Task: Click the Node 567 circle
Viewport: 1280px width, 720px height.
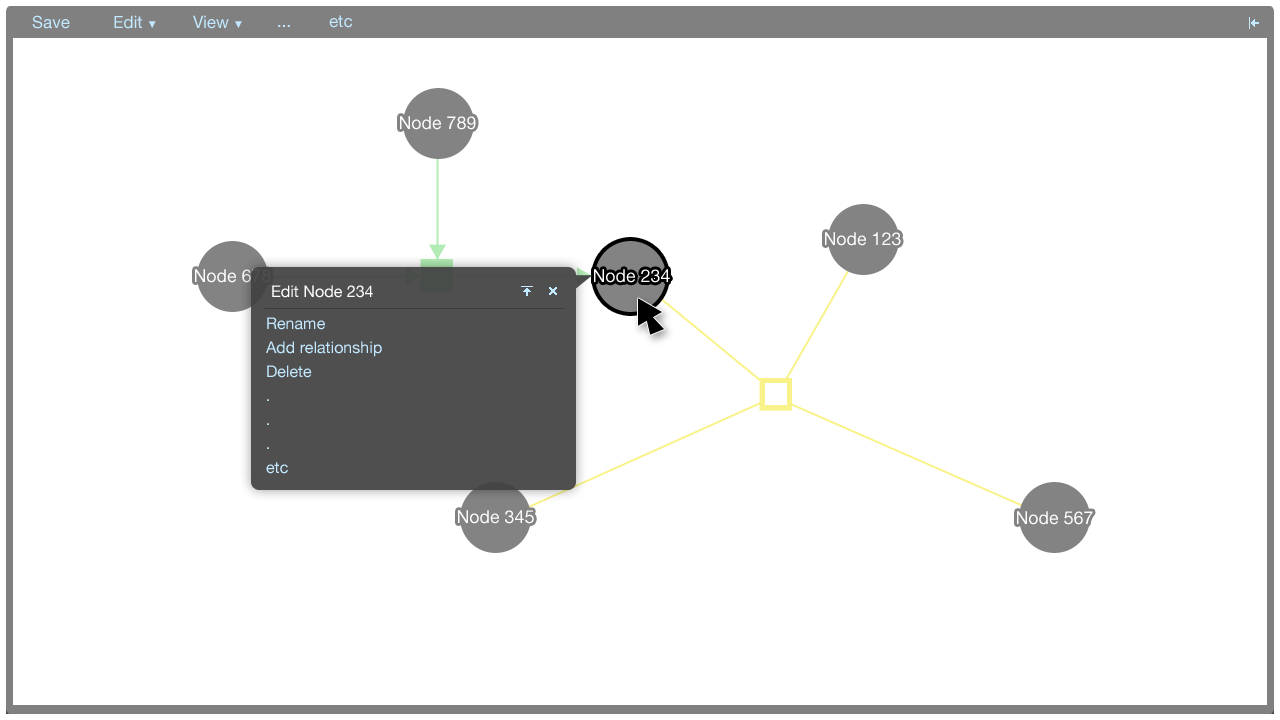Action: point(1054,517)
